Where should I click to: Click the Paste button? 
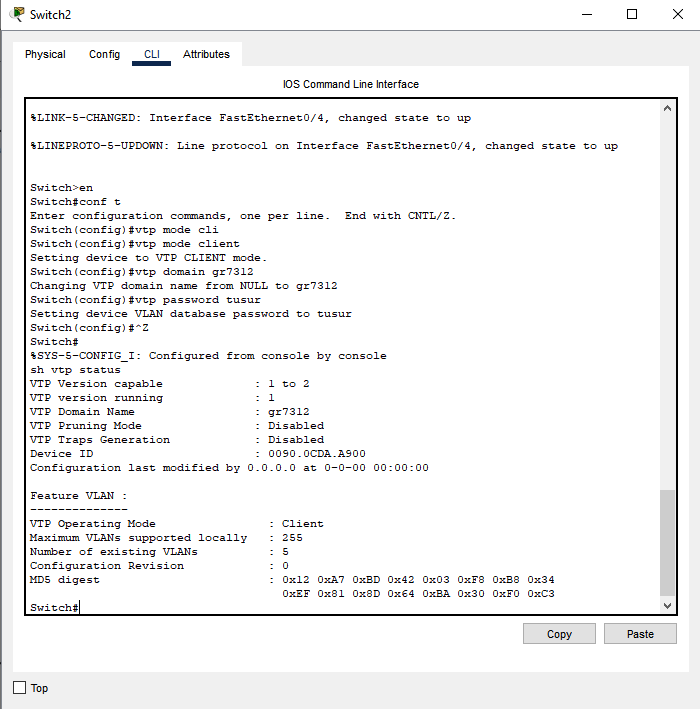(640, 634)
